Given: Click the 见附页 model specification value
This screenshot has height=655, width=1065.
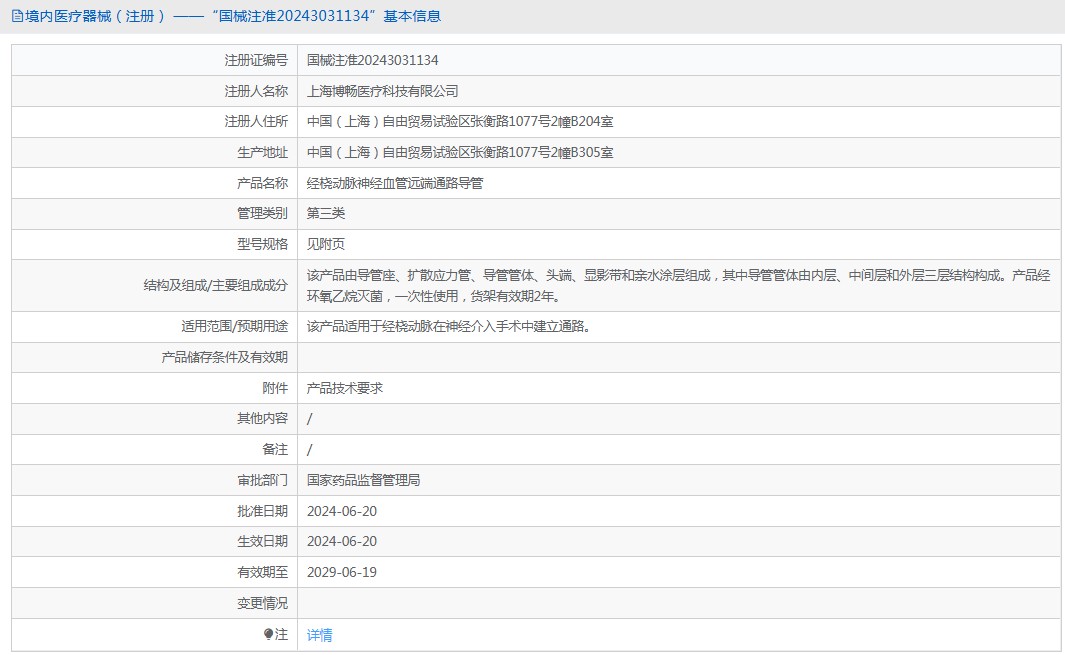Looking at the screenshot, I should pyautogui.click(x=326, y=244).
